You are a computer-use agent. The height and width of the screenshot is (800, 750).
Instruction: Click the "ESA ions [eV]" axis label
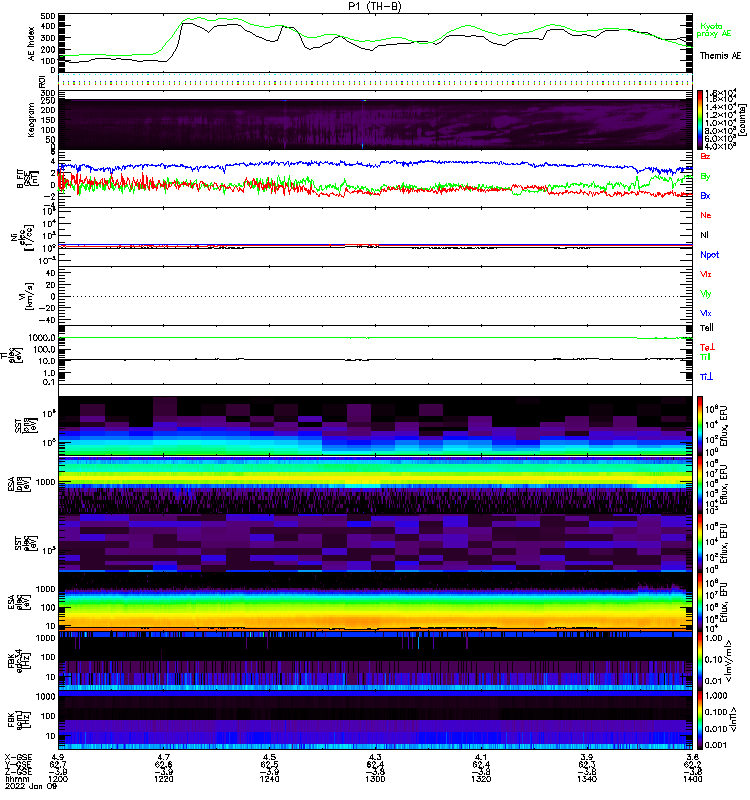click(20, 485)
